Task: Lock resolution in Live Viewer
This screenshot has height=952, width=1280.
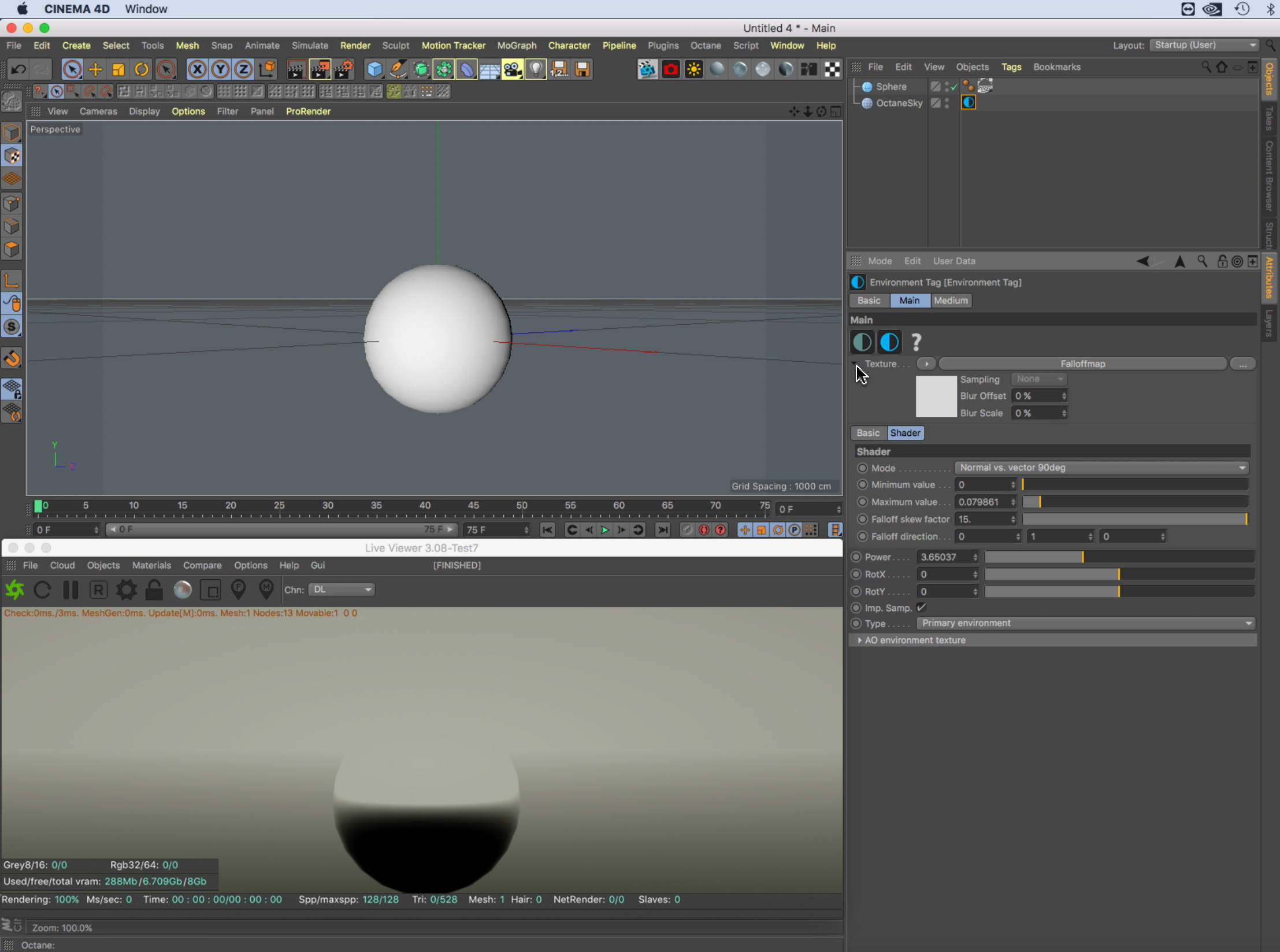Action: point(154,590)
